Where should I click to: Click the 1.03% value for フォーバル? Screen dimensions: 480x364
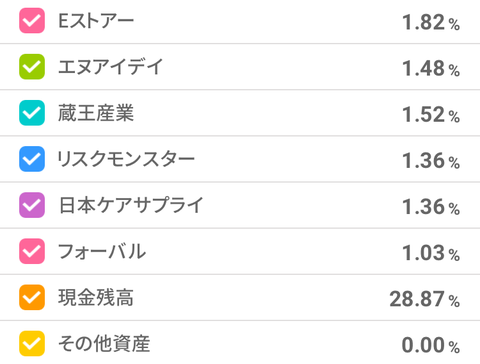pos(431,253)
